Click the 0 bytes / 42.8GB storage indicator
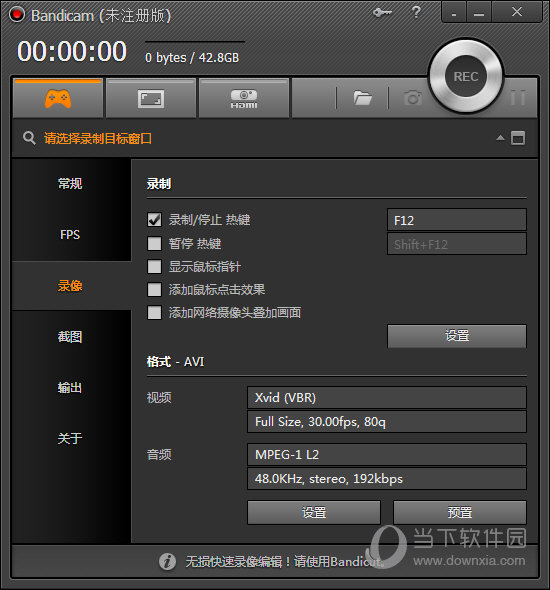This screenshot has height=590, width=550. (192, 58)
